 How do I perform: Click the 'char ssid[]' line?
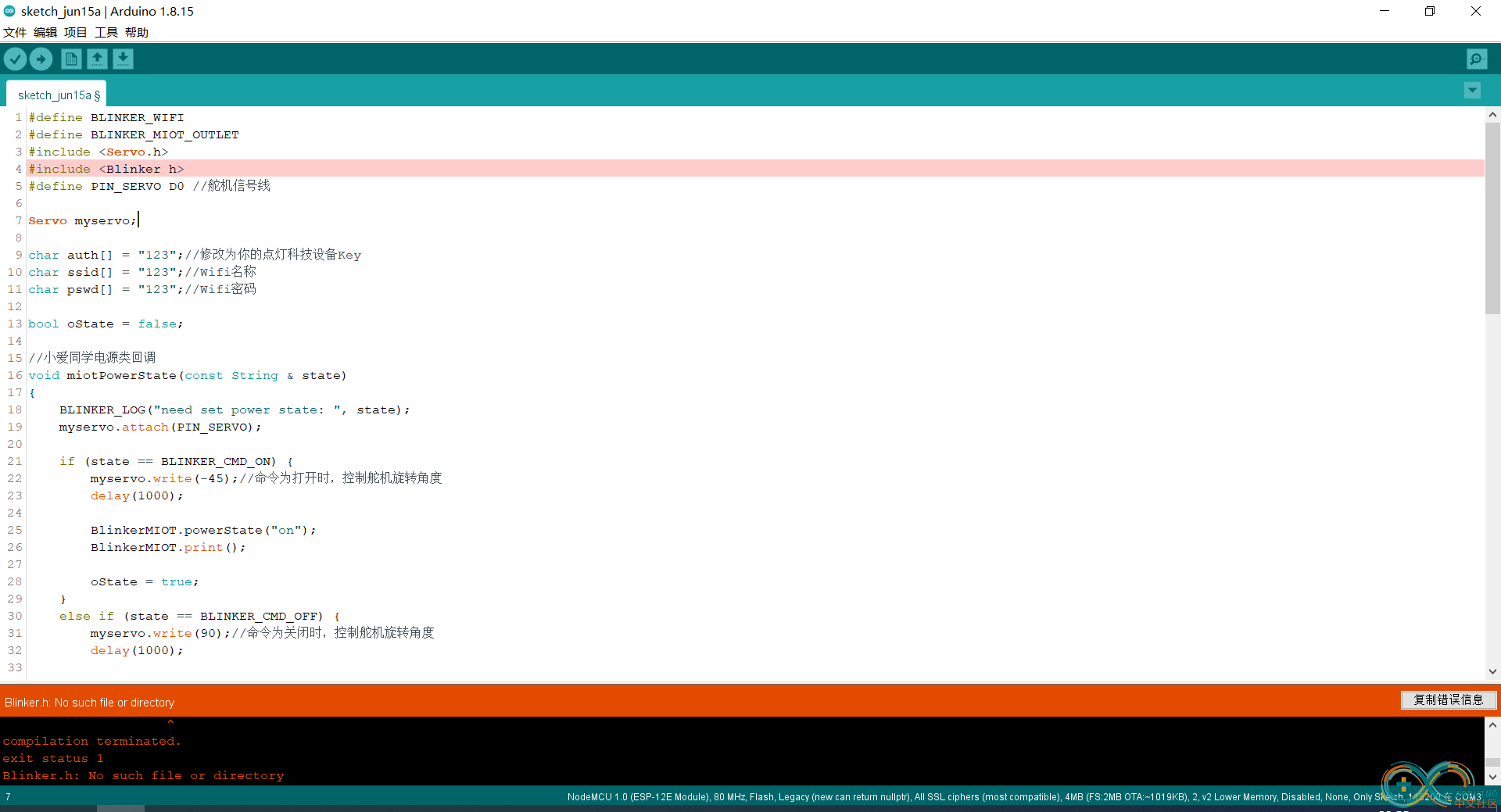click(x=142, y=272)
